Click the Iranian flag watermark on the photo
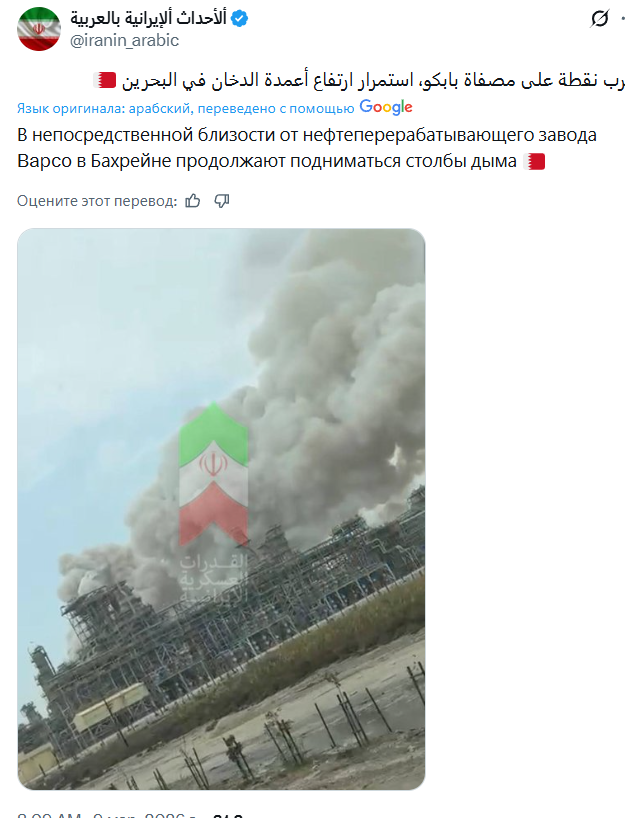 pyautogui.click(x=213, y=475)
